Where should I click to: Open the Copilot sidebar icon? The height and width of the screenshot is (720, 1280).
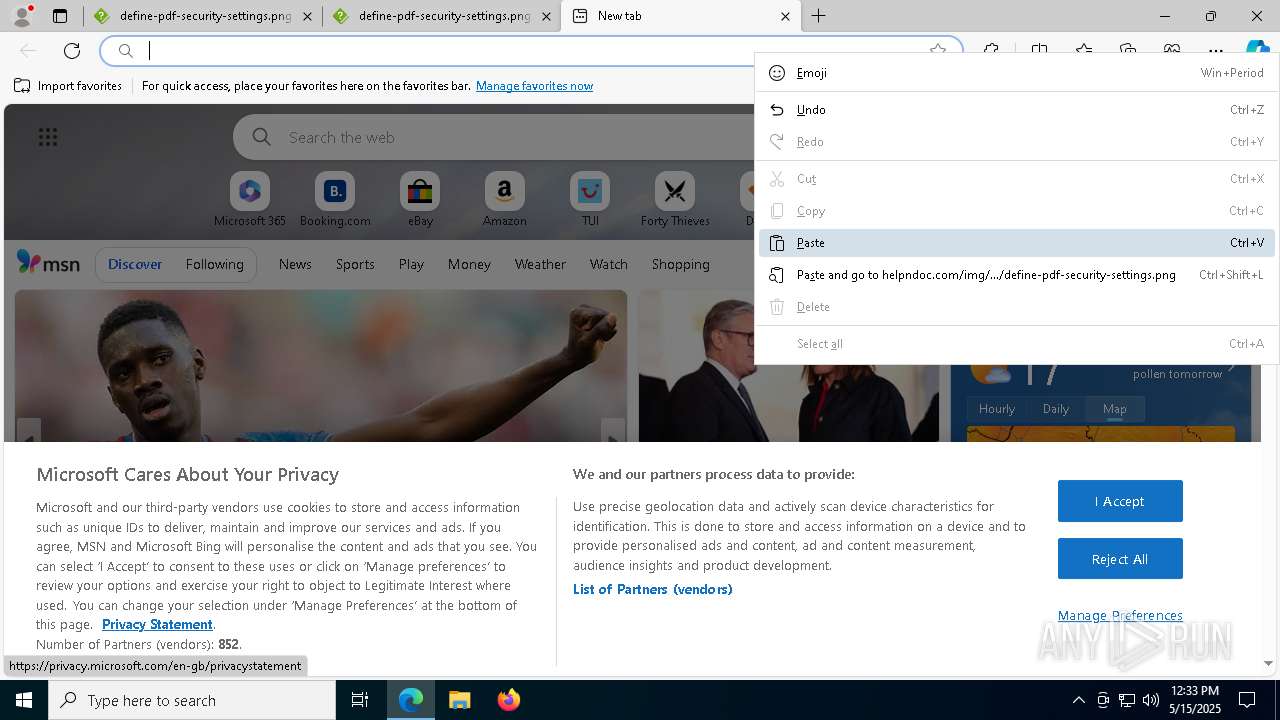(1257, 51)
